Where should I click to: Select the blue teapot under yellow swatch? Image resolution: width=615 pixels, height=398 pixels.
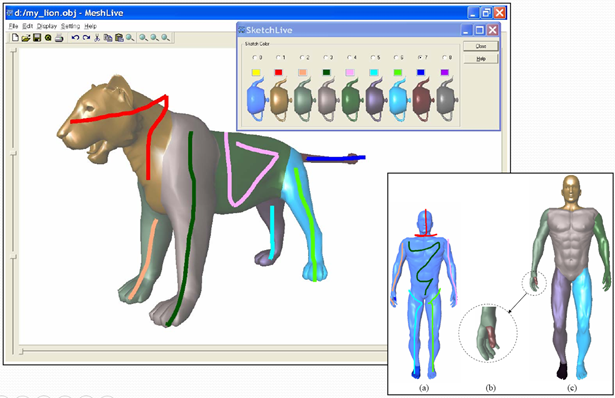point(257,100)
